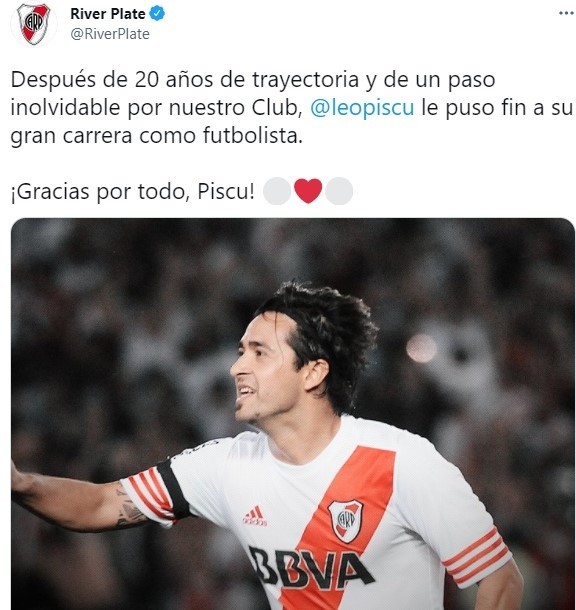Click the red striped sleeve cuff at right
The width and height of the screenshot is (576, 610).
click(x=477, y=556)
